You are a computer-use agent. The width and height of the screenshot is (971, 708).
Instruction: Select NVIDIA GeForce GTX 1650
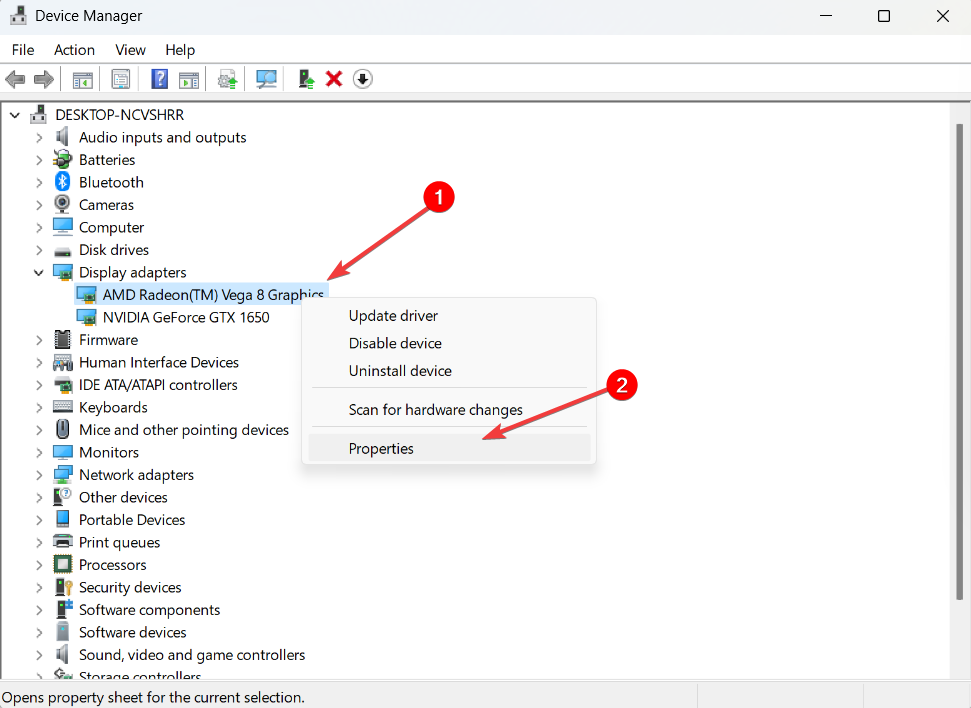[x=186, y=317]
